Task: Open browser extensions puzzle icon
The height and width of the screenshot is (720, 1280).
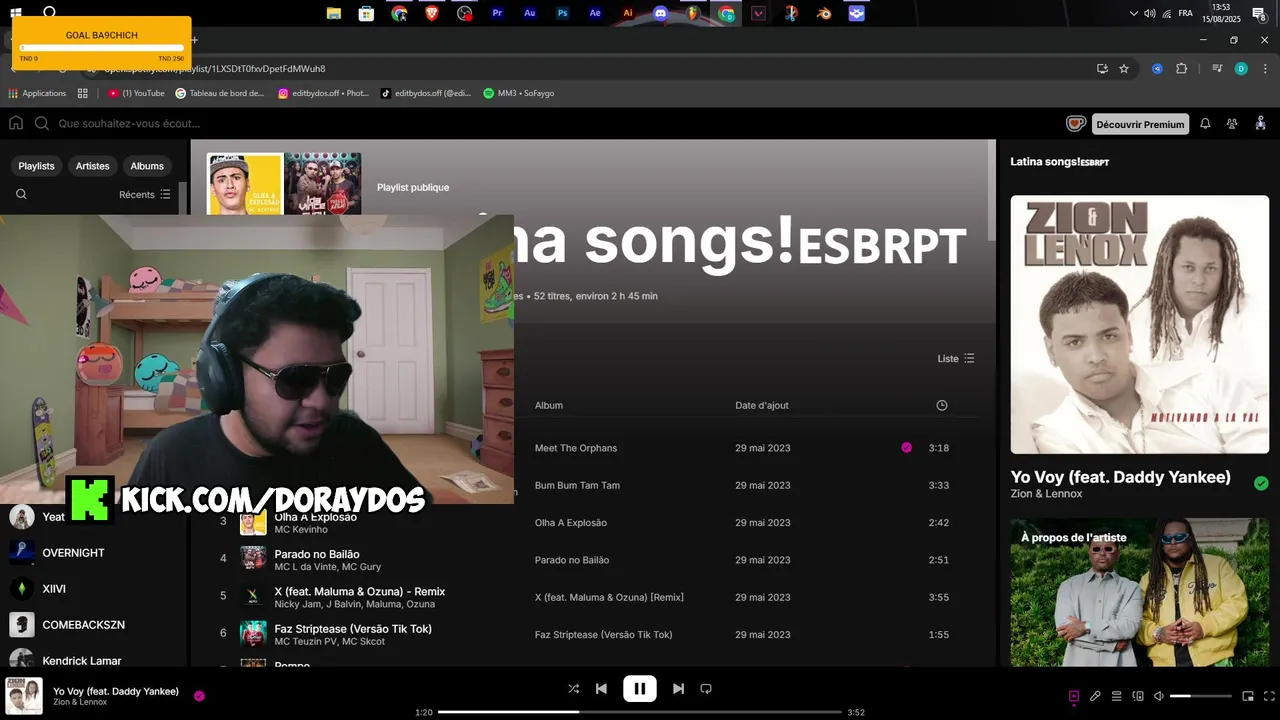Action: (x=1182, y=68)
